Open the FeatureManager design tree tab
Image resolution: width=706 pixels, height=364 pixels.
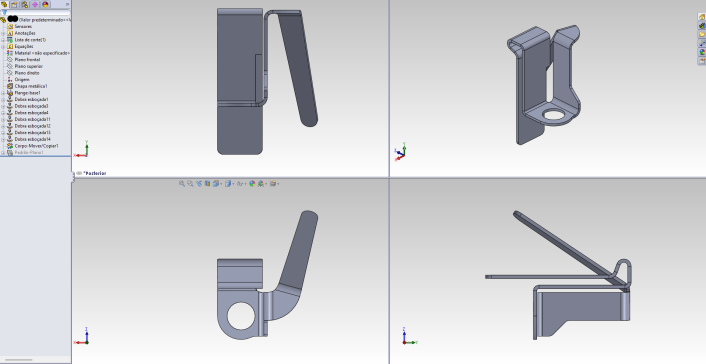pyautogui.click(x=4, y=5)
